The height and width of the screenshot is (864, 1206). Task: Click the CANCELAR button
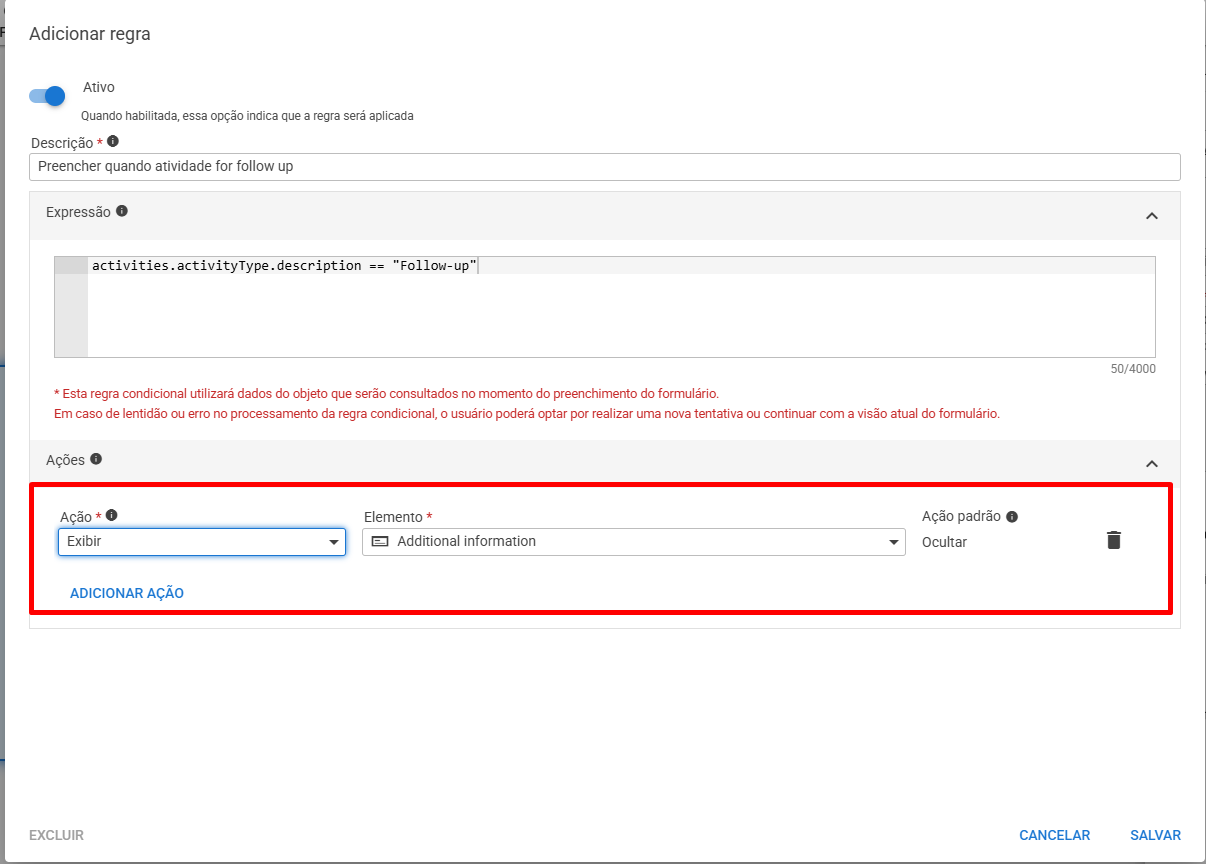pyautogui.click(x=1054, y=835)
